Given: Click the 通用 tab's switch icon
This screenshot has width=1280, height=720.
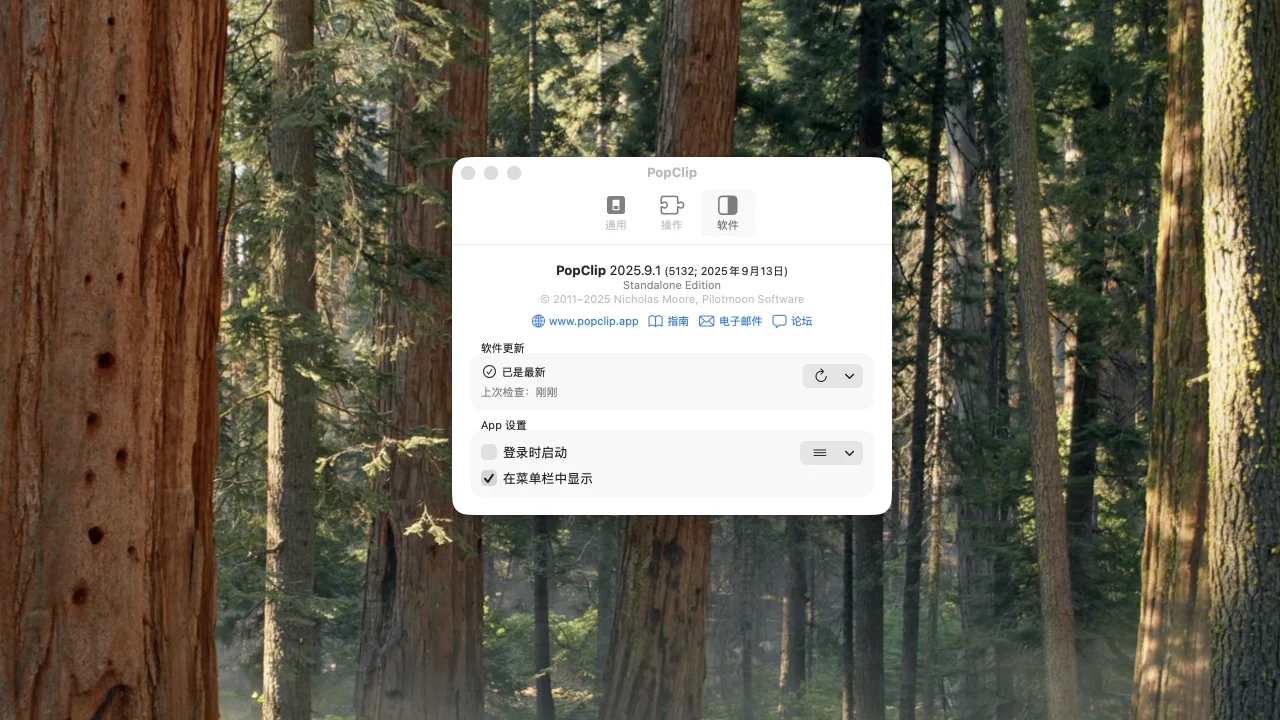Looking at the screenshot, I should [x=616, y=205].
